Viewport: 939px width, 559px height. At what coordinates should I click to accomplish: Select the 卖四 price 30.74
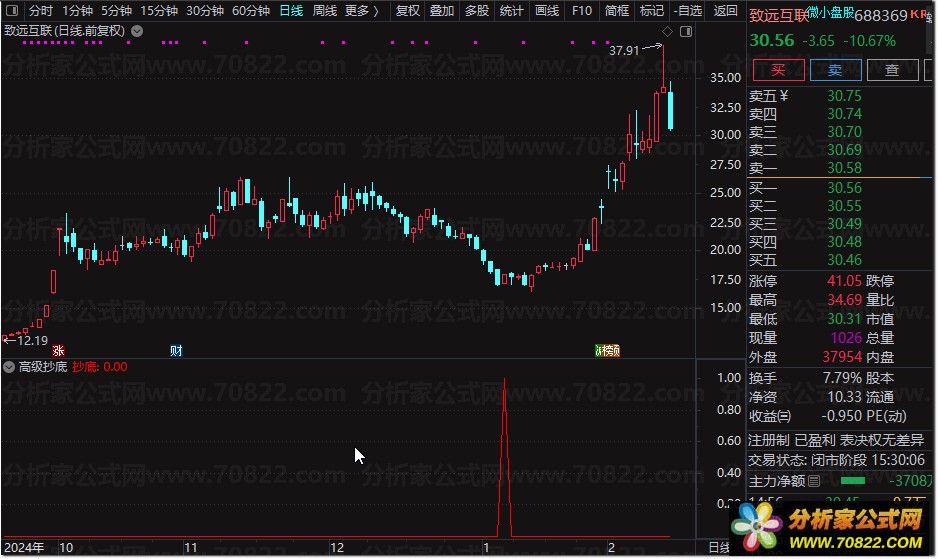(844, 114)
